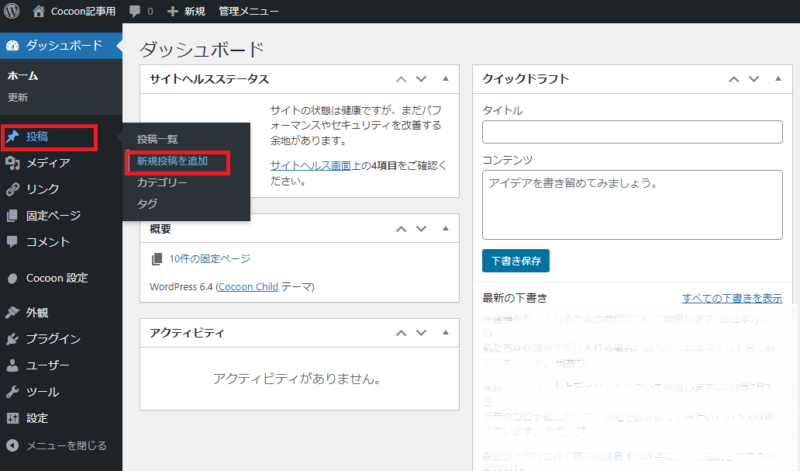Click the home icon beside Cocoon記事用
Image resolution: width=800 pixels, height=471 pixels.
point(39,11)
